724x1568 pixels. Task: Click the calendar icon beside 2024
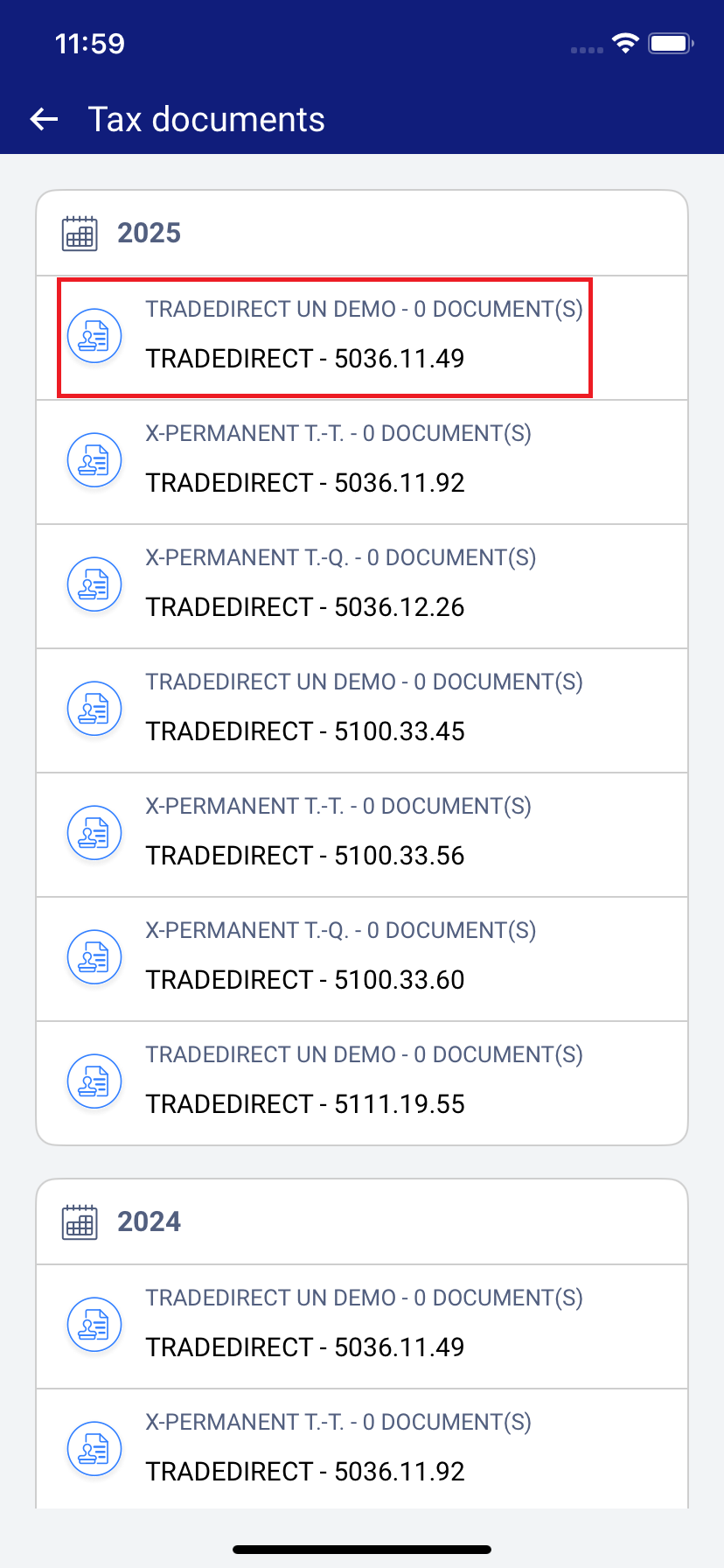80,1222
